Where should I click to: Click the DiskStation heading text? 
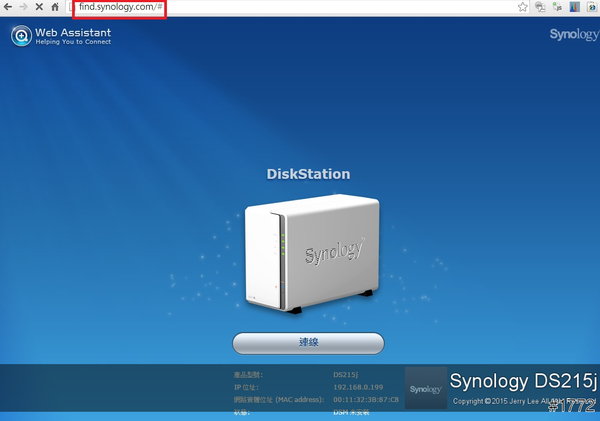(x=308, y=174)
